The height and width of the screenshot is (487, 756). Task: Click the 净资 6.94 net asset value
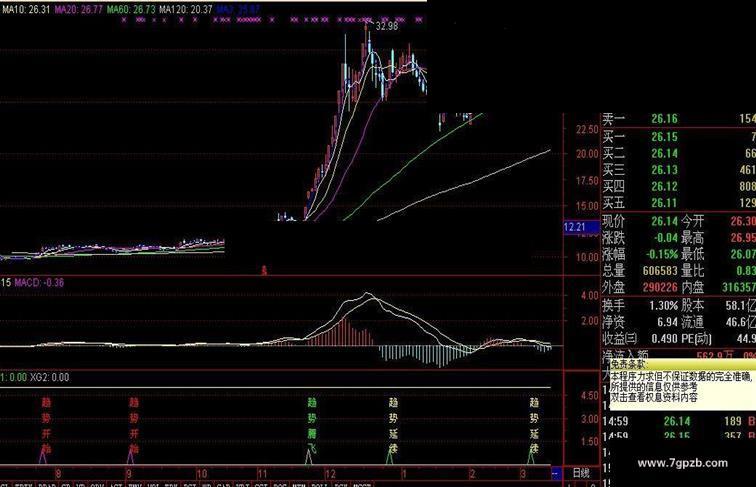[667, 322]
